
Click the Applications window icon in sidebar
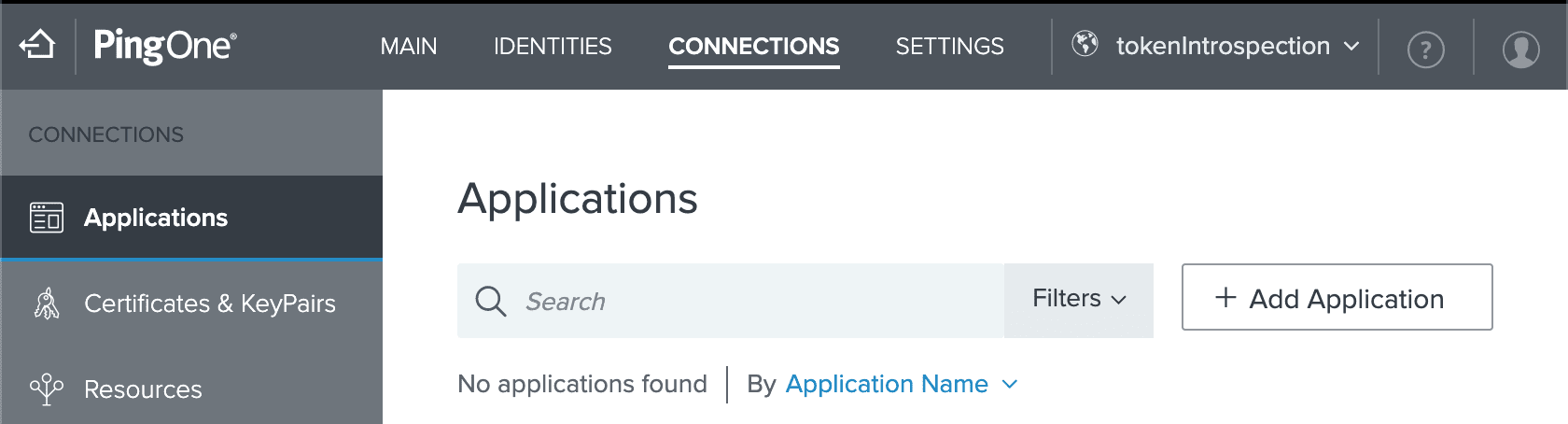47,217
